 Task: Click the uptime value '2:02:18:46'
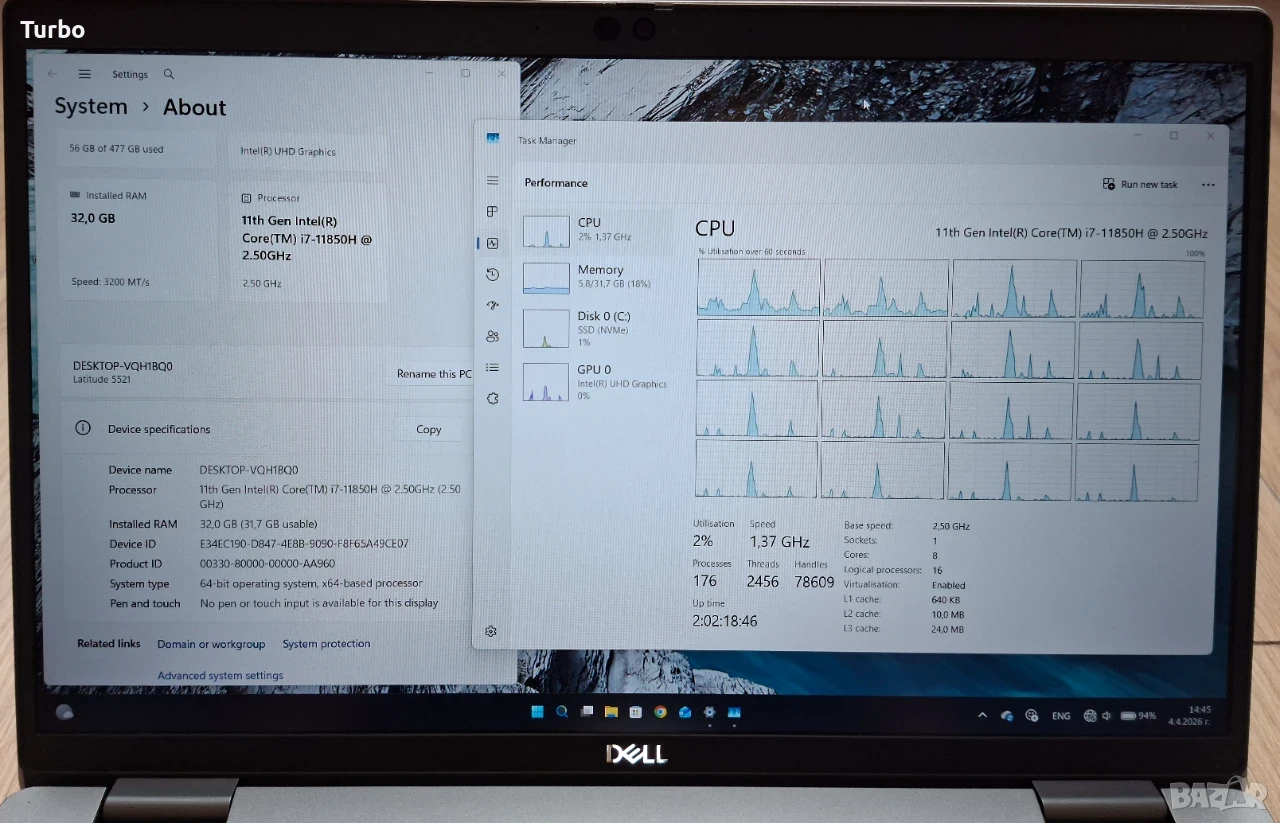click(725, 621)
